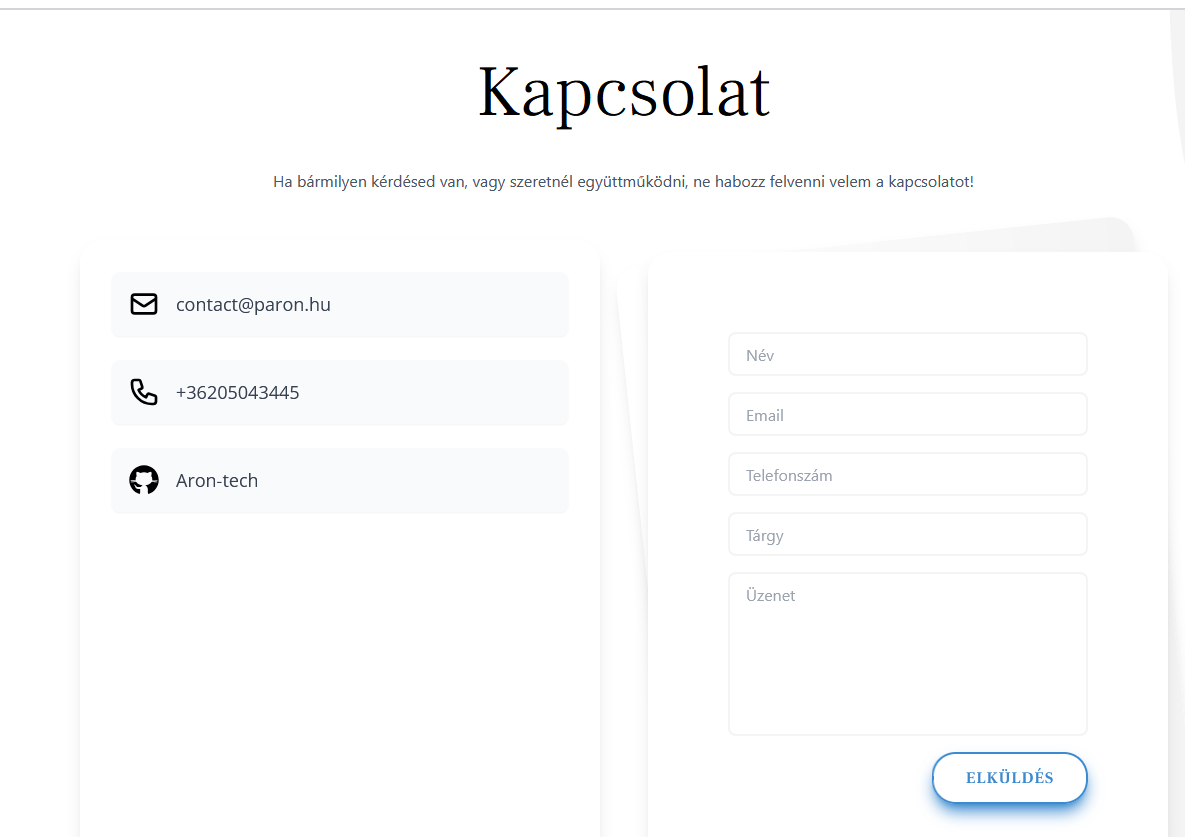This screenshot has height=837, width=1185.
Task: Click the envelope mail icon
Action: (x=144, y=304)
